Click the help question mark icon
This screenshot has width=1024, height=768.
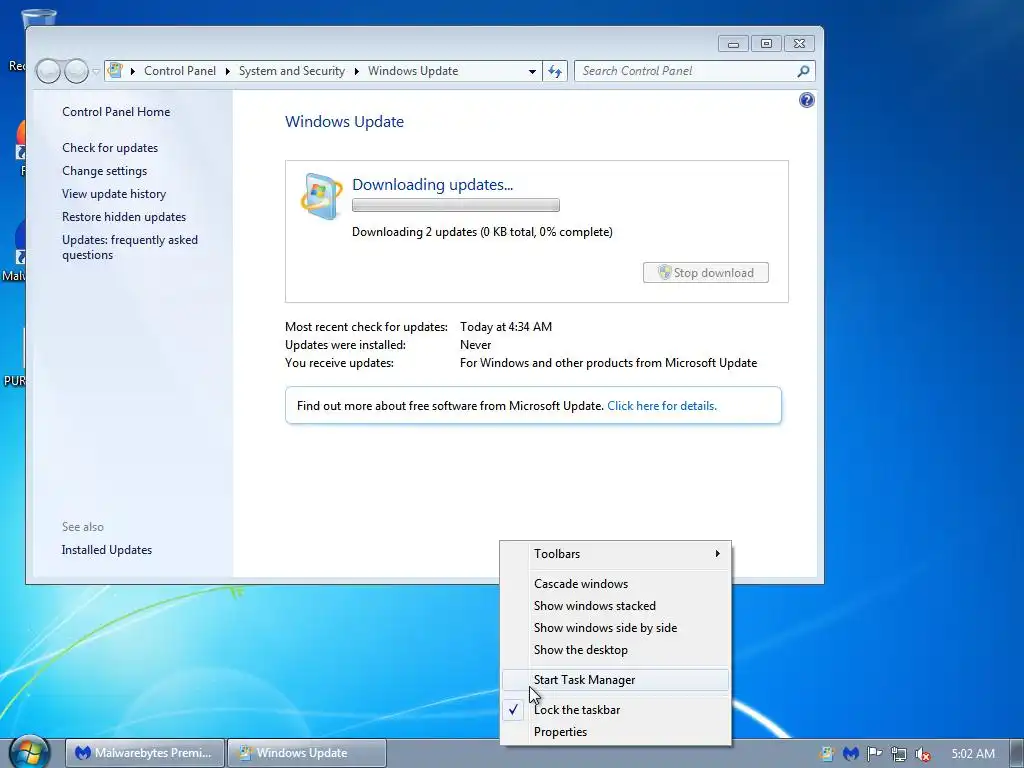tap(807, 100)
